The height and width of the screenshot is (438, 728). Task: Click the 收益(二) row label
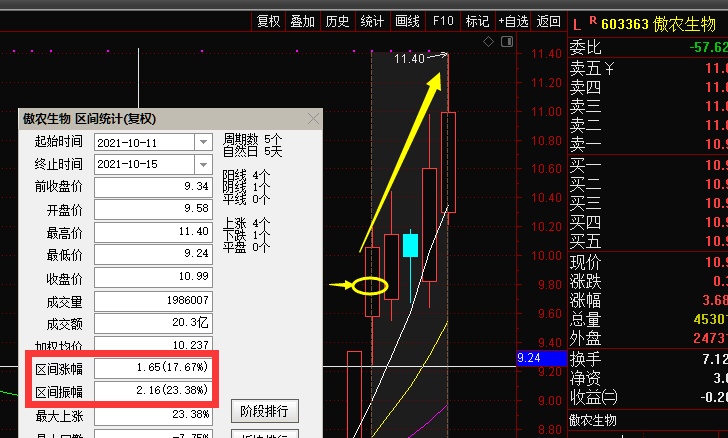pos(594,398)
